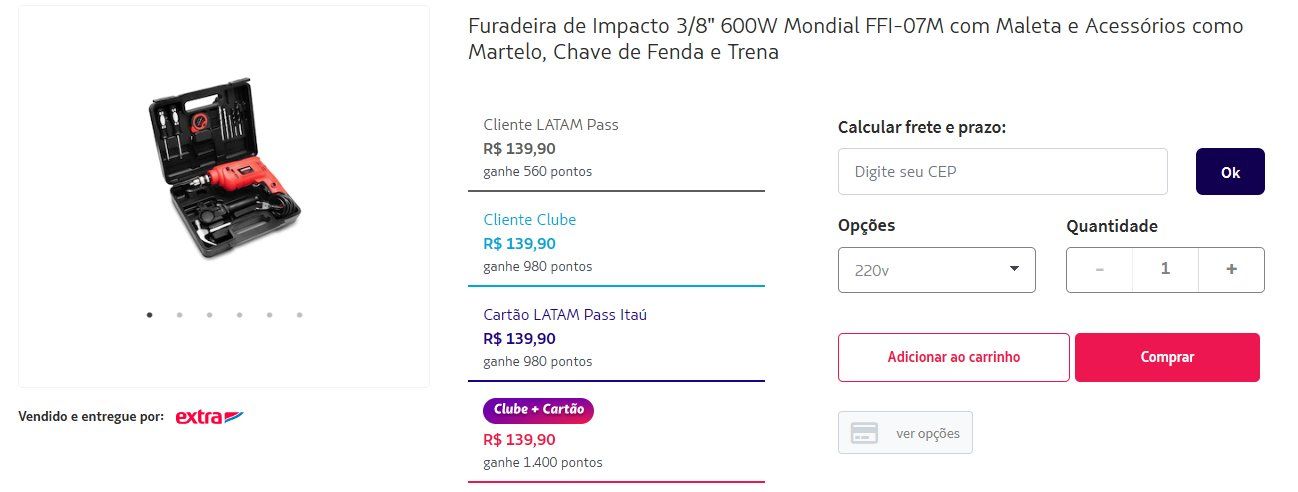The width and height of the screenshot is (1298, 492).
Task: Choose the Cartão LATAM Pass Itaú option
Action: [x=617, y=338]
